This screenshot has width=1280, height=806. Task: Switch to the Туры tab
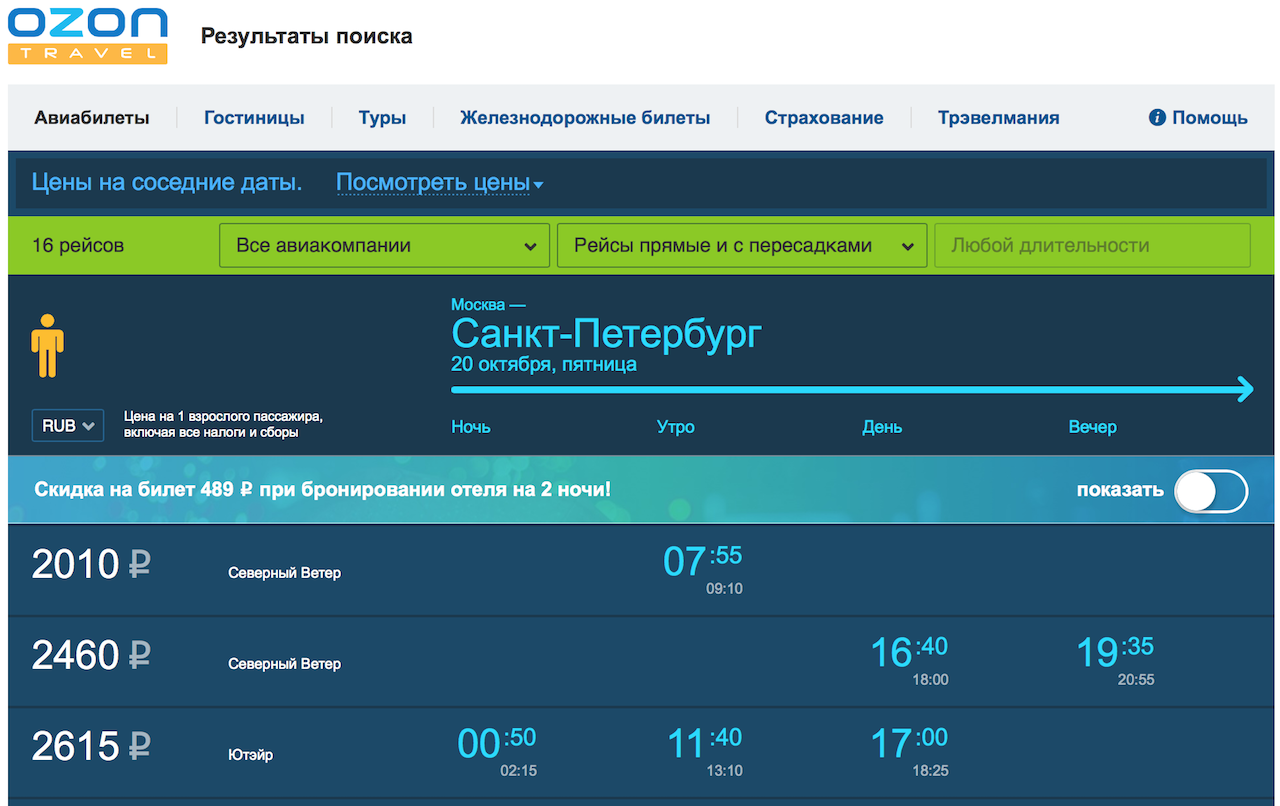click(382, 118)
